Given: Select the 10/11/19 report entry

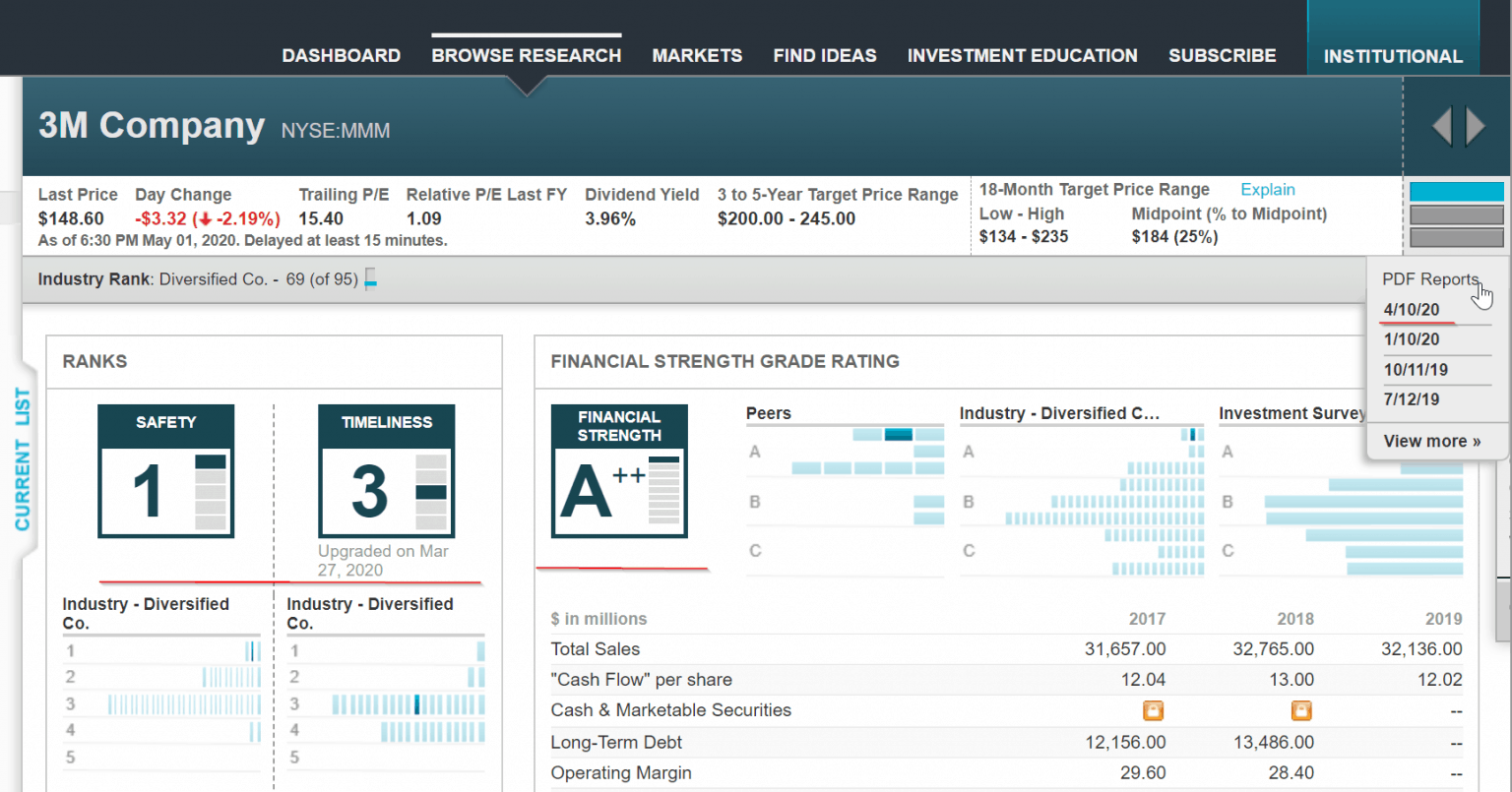Looking at the screenshot, I should pos(1416,369).
